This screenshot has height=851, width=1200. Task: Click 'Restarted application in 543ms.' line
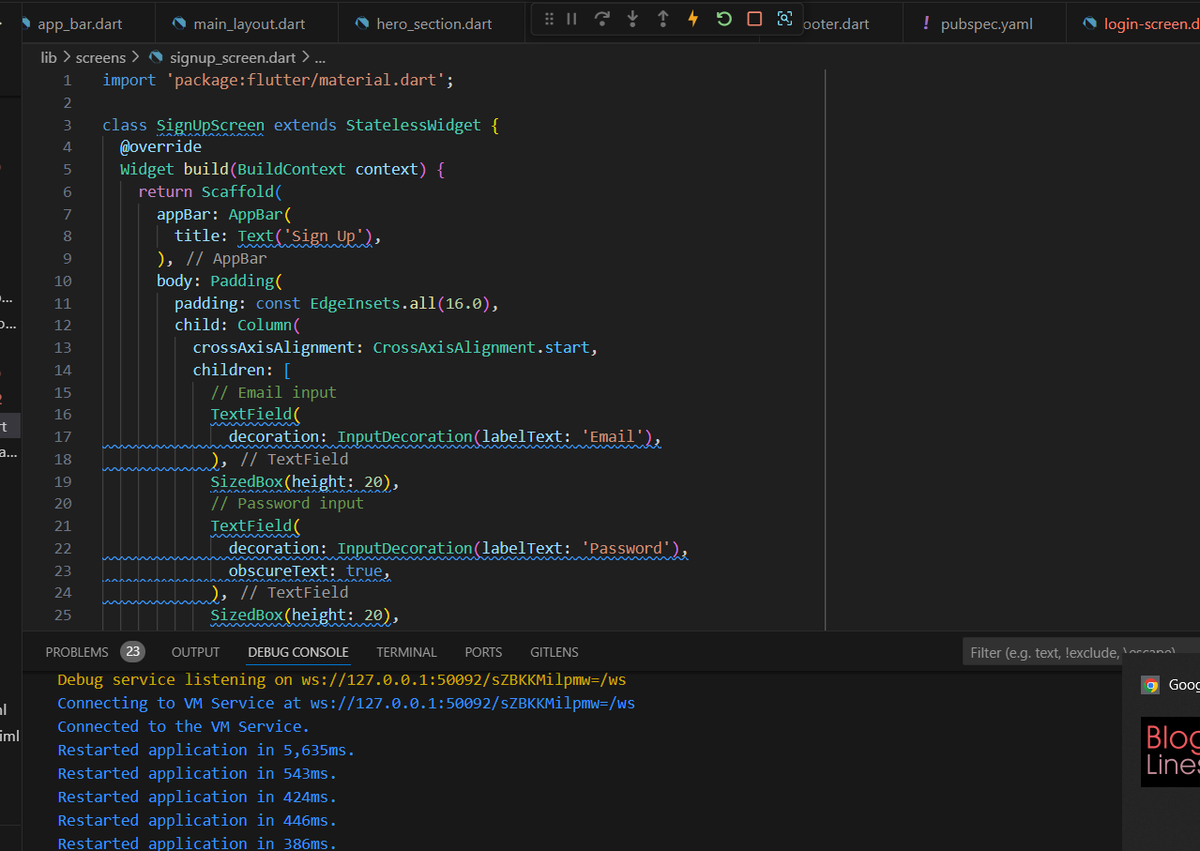coord(197,773)
